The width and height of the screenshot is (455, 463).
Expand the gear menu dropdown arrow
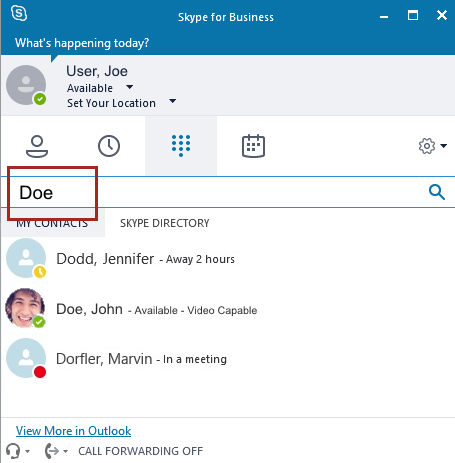pyautogui.click(x=444, y=146)
